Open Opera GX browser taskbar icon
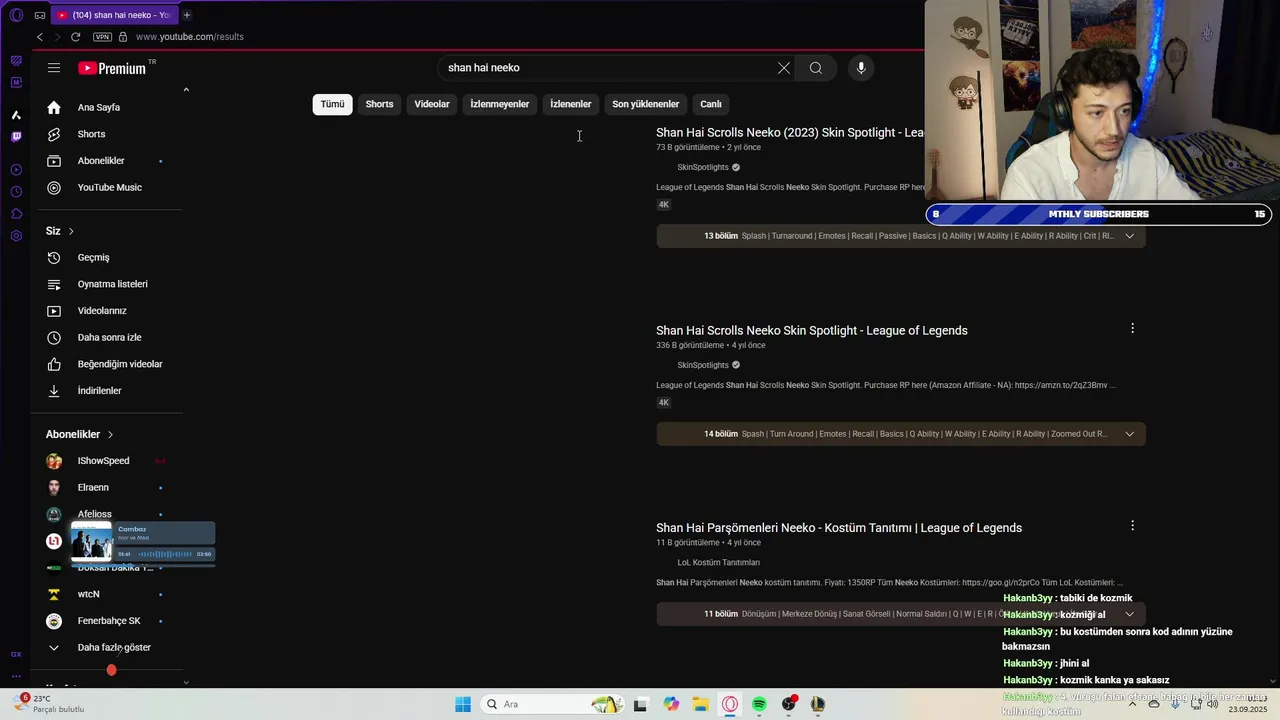The width and height of the screenshot is (1280, 720). click(x=730, y=704)
